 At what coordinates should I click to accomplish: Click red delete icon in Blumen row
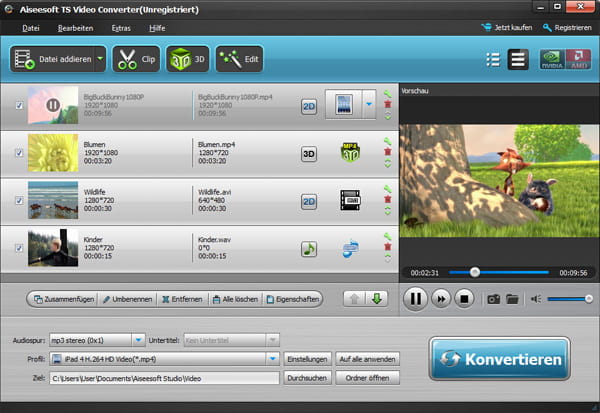tap(388, 152)
